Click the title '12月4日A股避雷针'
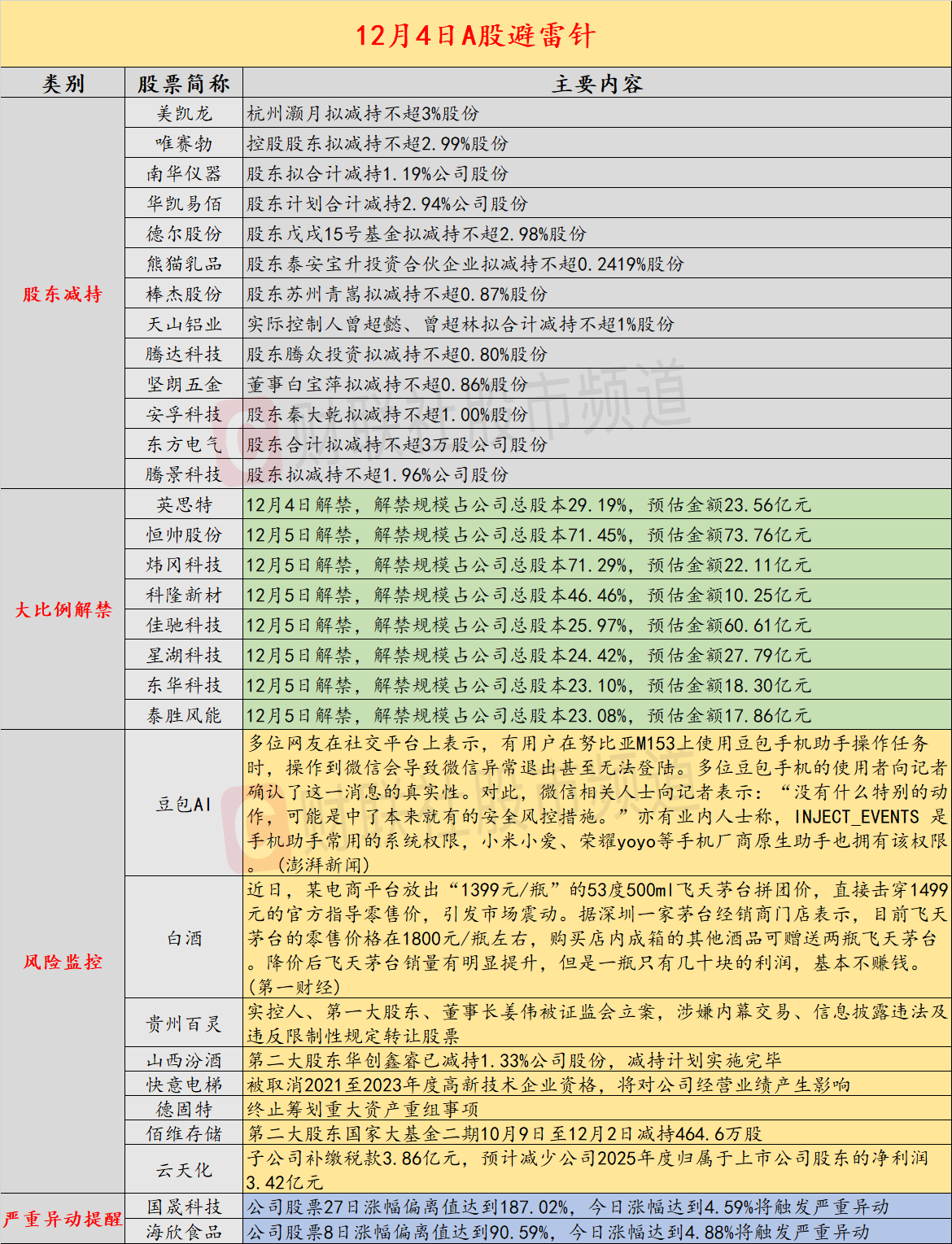This screenshot has width=952, height=1244. point(475,35)
